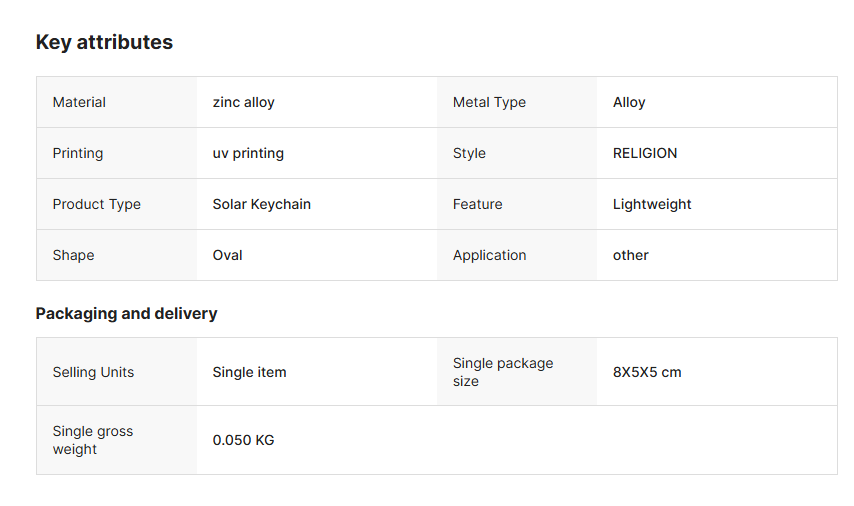Click the Product Type label

click(97, 204)
